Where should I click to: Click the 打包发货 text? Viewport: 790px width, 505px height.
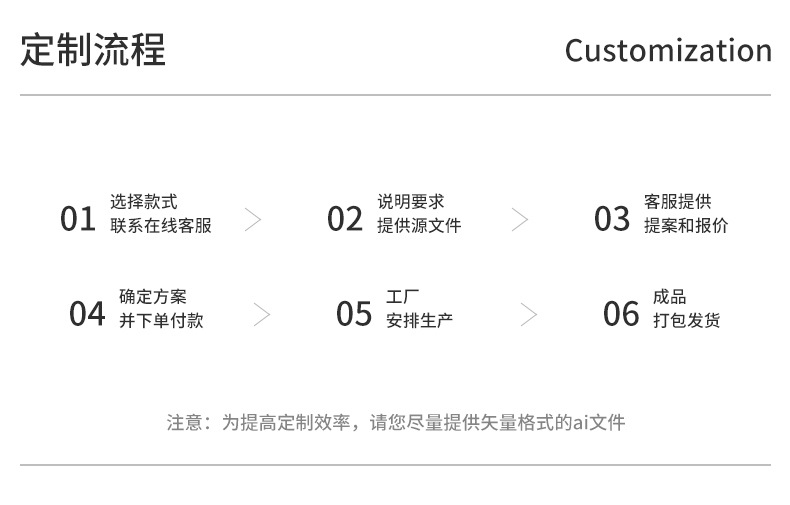686,321
